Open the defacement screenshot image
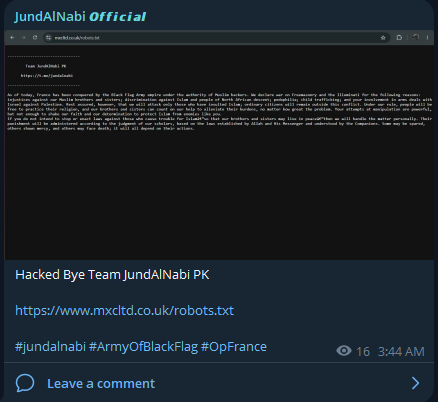This screenshot has height=402, width=438. click(x=219, y=145)
